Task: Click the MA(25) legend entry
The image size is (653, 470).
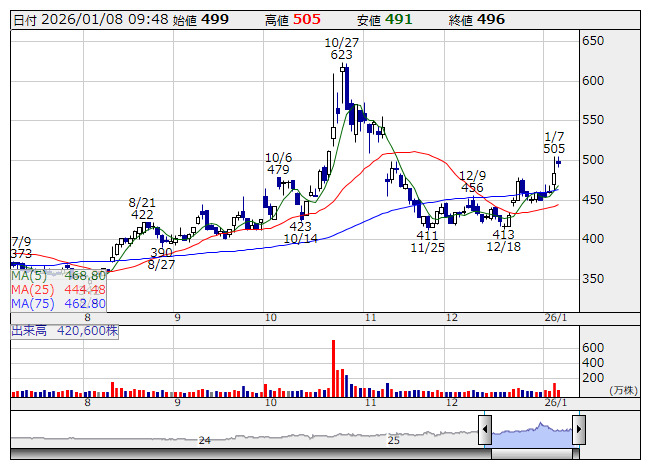Action: 59,289
